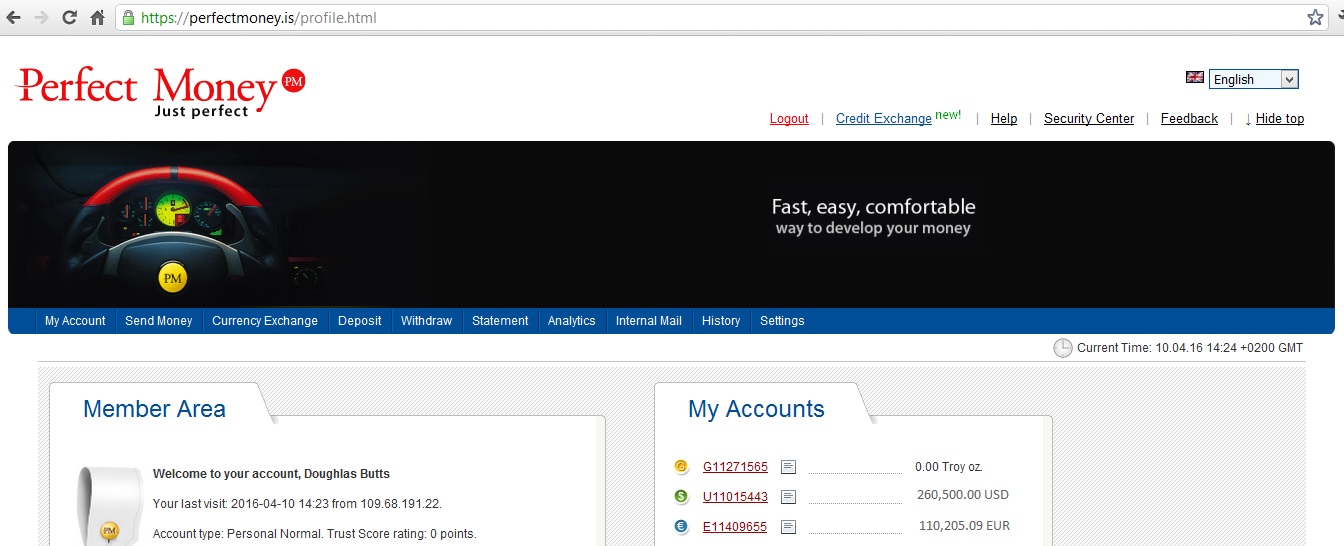Open Statement menu item

pos(500,321)
